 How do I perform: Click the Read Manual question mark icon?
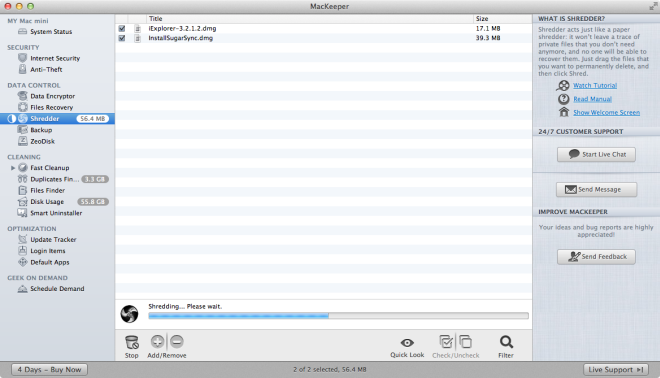click(x=564, y=99)
